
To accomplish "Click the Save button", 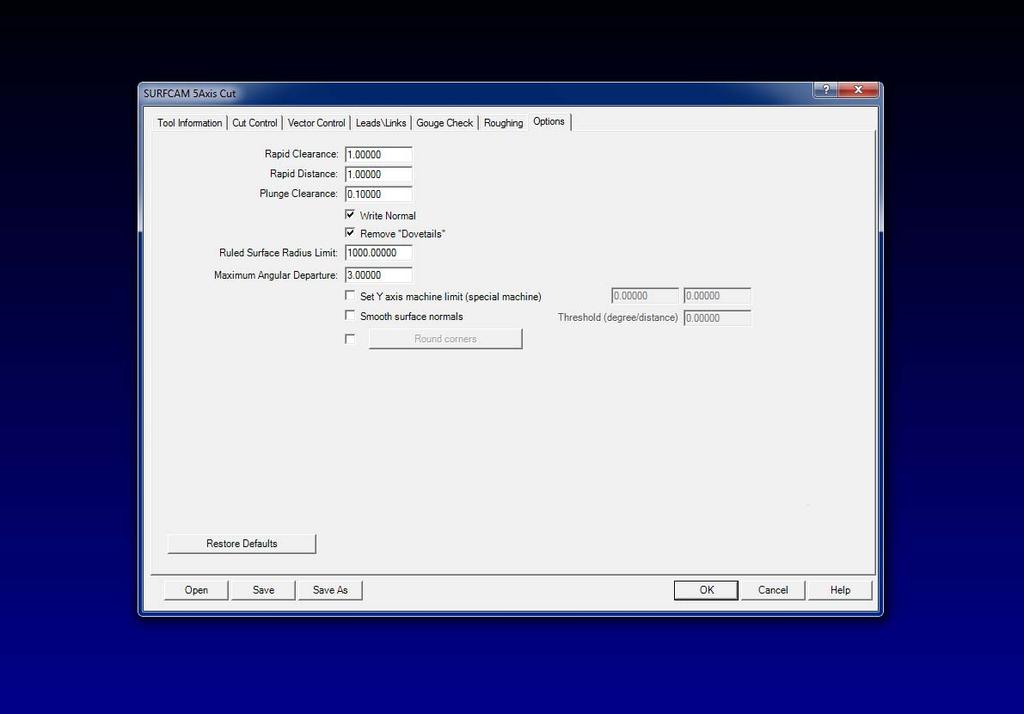I will (x=263, y=590).
